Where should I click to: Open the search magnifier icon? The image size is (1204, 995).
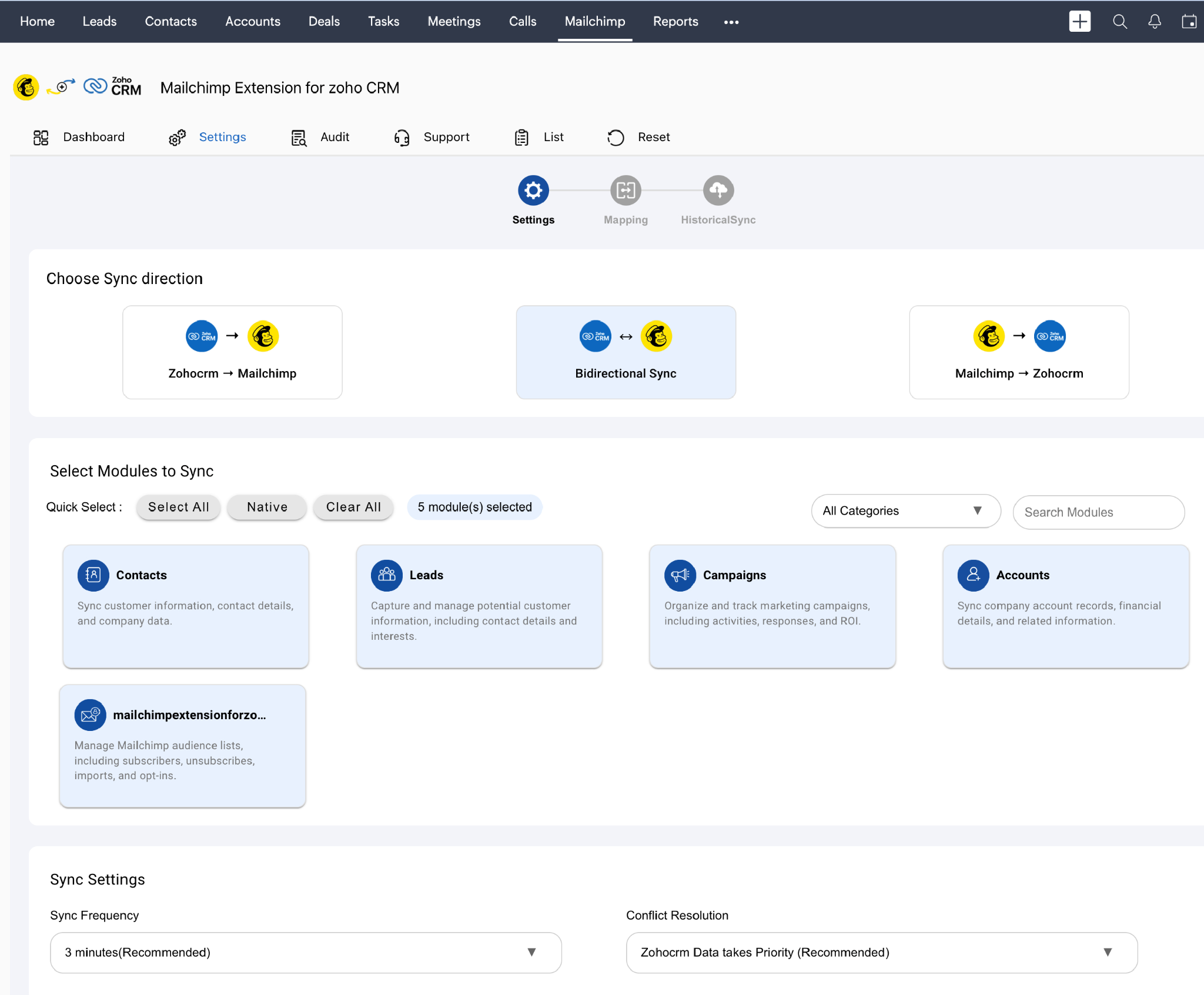1119,22
